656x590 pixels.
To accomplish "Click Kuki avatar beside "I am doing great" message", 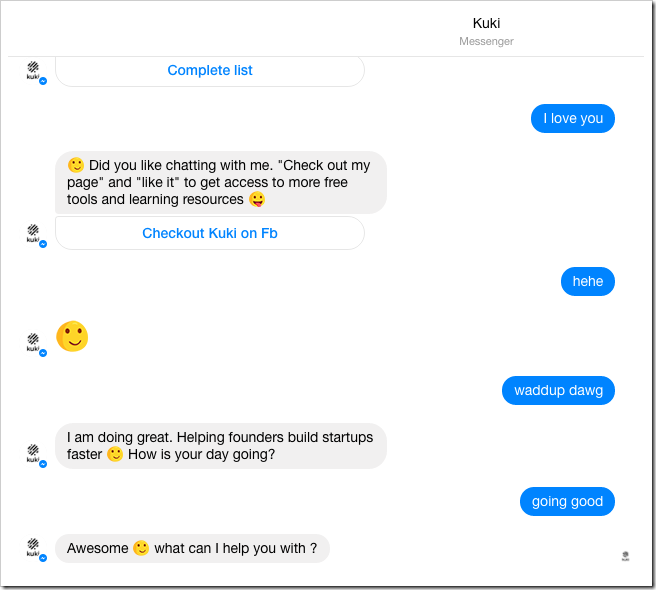I will tap(33, 453).
